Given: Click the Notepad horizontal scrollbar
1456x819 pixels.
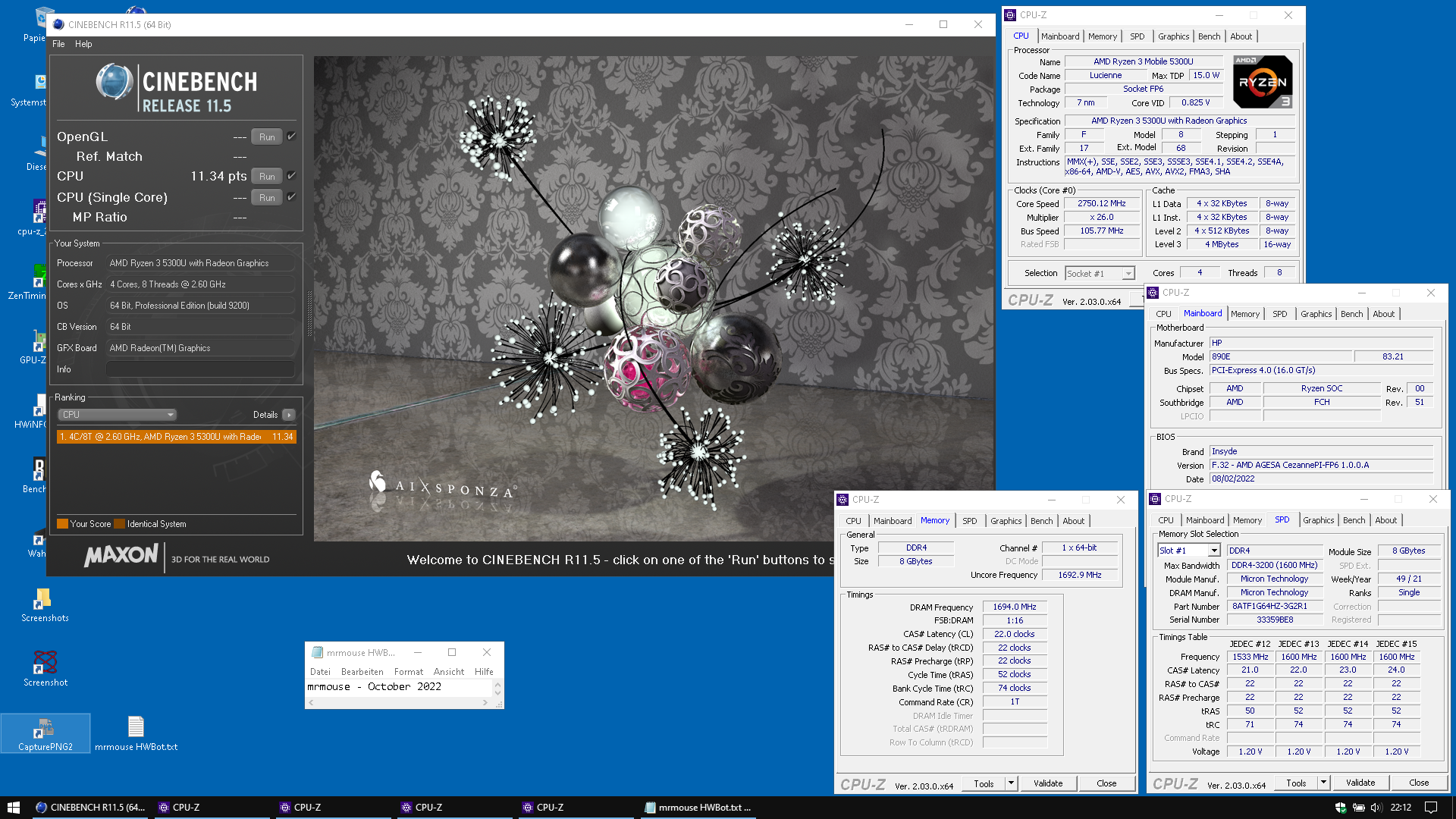Looking at the screenshot, I should 398,703.
